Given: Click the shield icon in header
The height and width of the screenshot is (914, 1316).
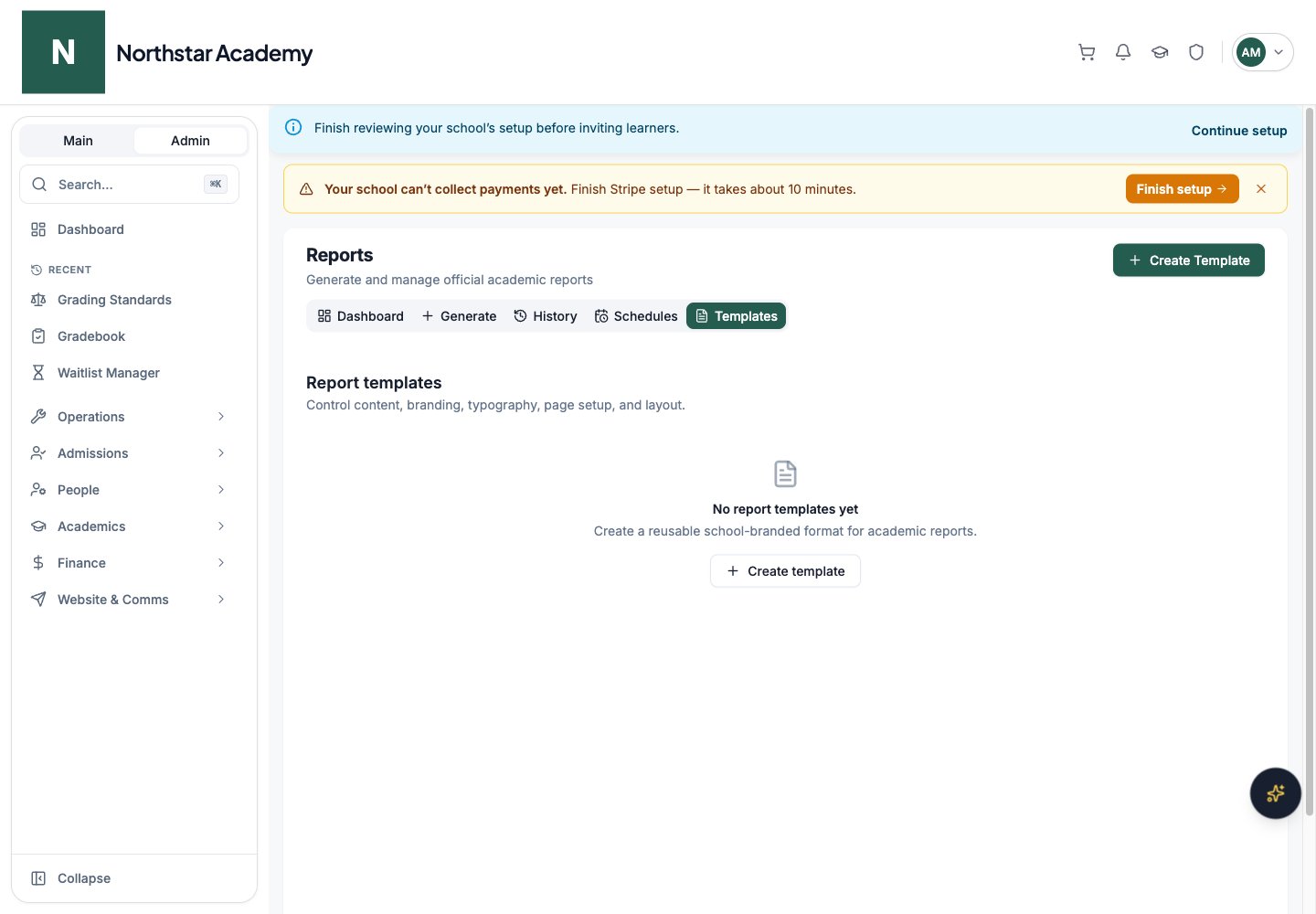Looking at the screenshot, I should coord(1196,52).
